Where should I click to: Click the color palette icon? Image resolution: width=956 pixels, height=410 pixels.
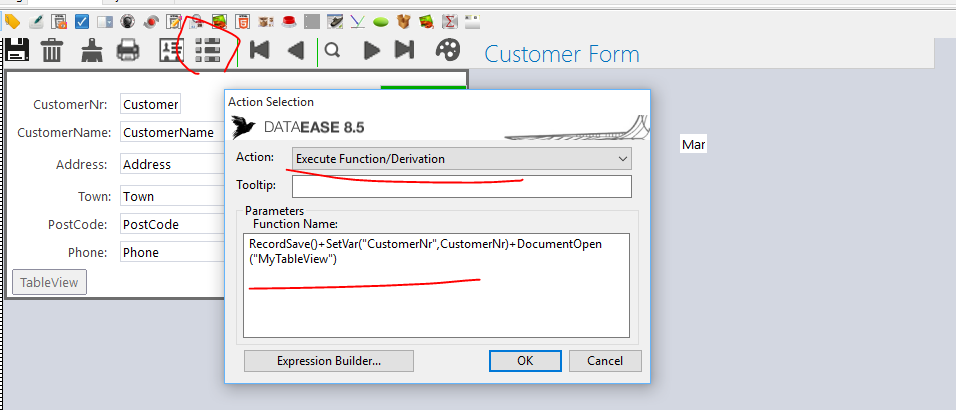pyautogui.click(x=448, y=50)
